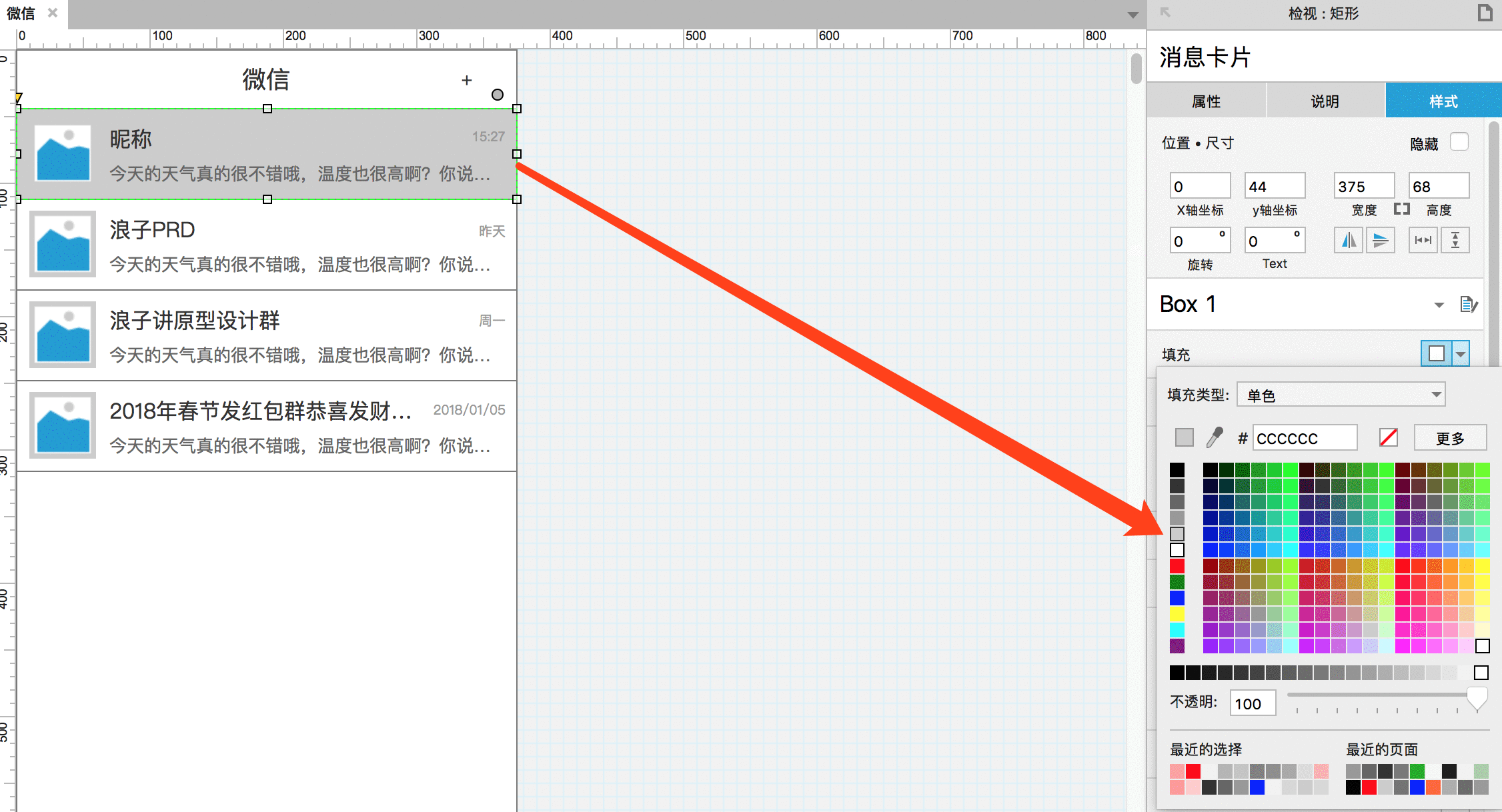
Task: Select the yellow swatch in the left column
Action: coord(1177,614)
